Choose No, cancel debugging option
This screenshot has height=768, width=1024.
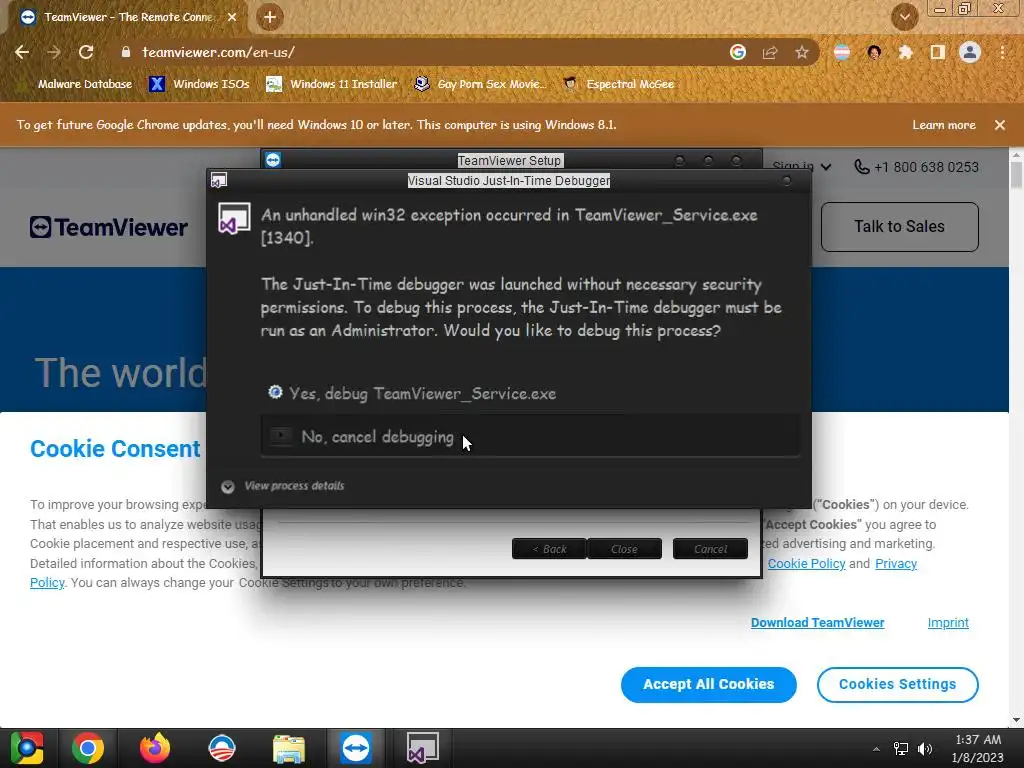tap(530, 436)
